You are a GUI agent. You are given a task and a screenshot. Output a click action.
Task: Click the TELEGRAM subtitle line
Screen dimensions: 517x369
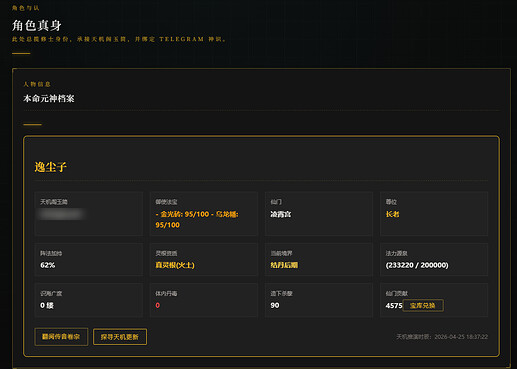(119, 39)
